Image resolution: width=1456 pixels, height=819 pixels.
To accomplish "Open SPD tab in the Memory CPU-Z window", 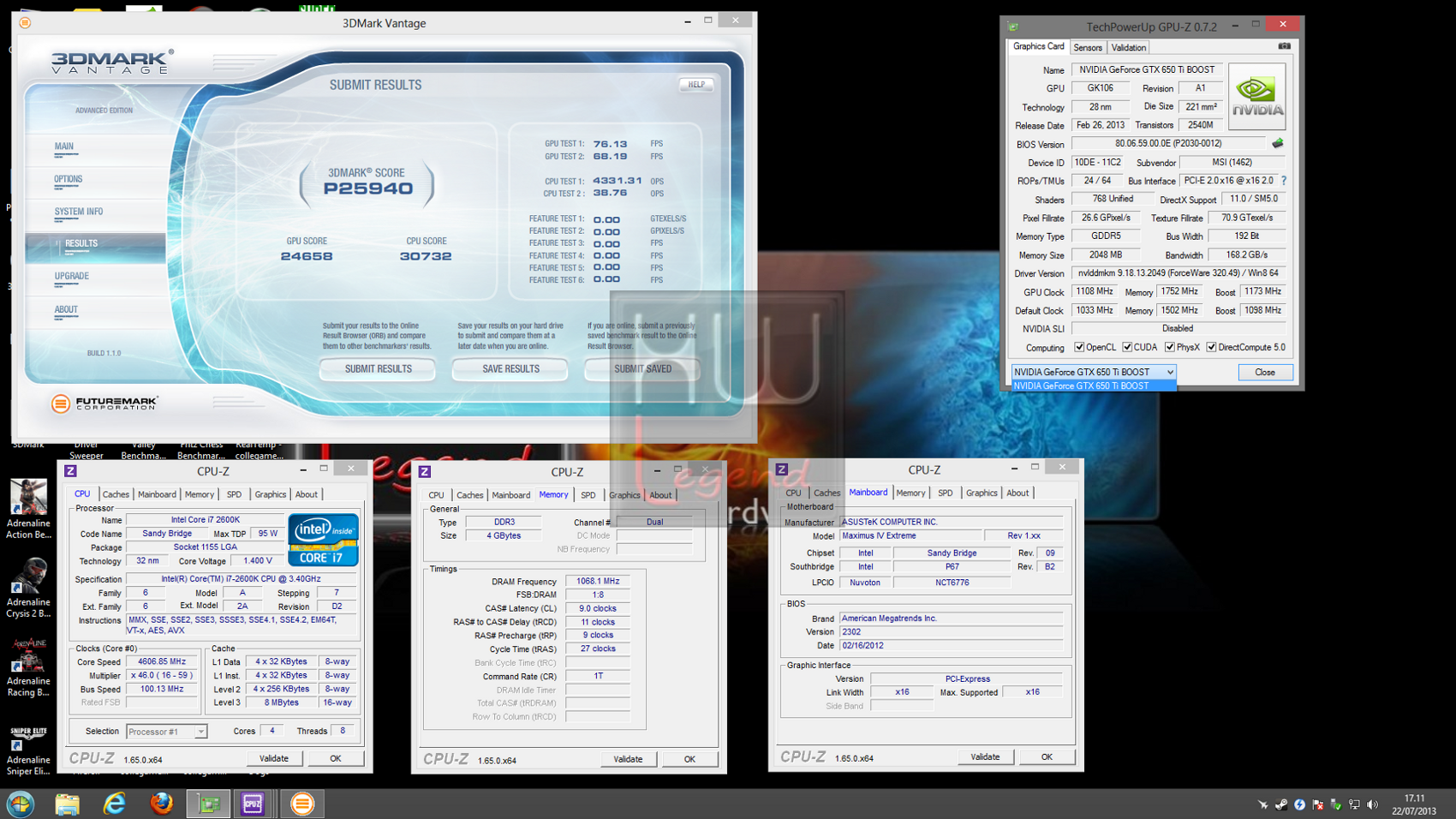I will 588,495.
